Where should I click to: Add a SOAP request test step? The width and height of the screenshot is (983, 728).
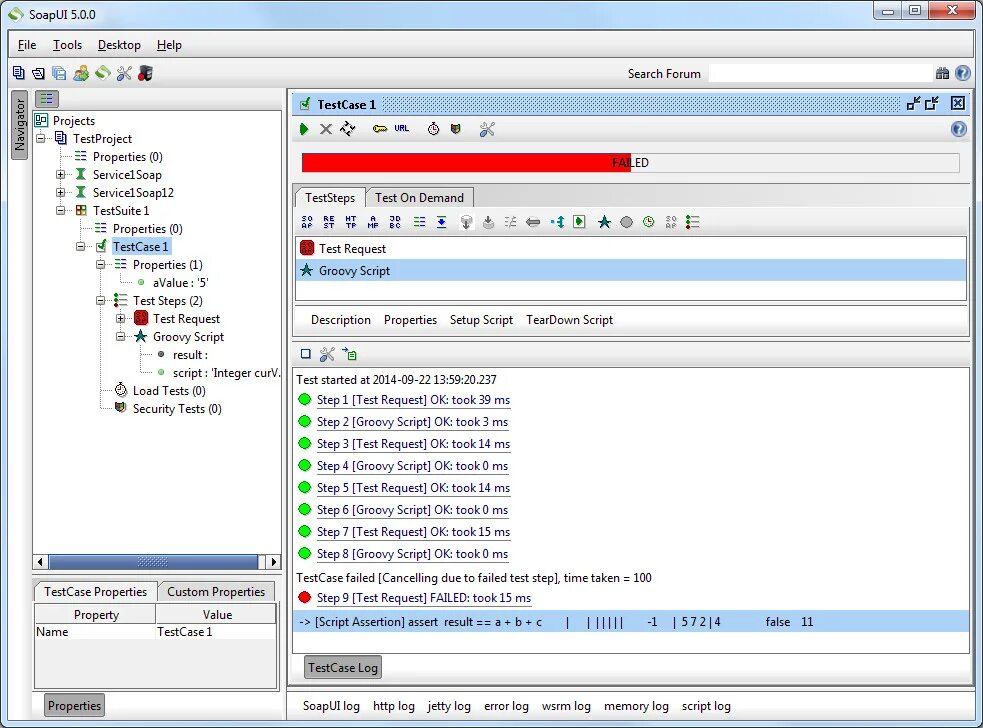tap(307, 222)
